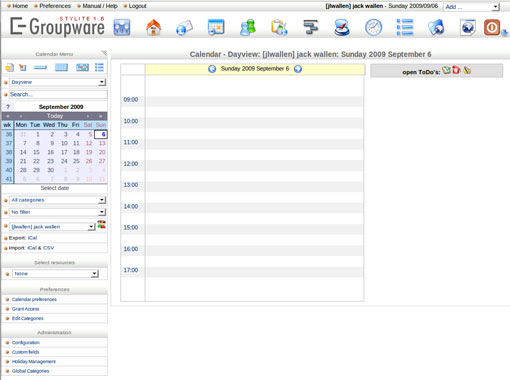This screenshot has width=510, height=380.
Task: Click the add new event icon
Action: (x=9, y=67)
